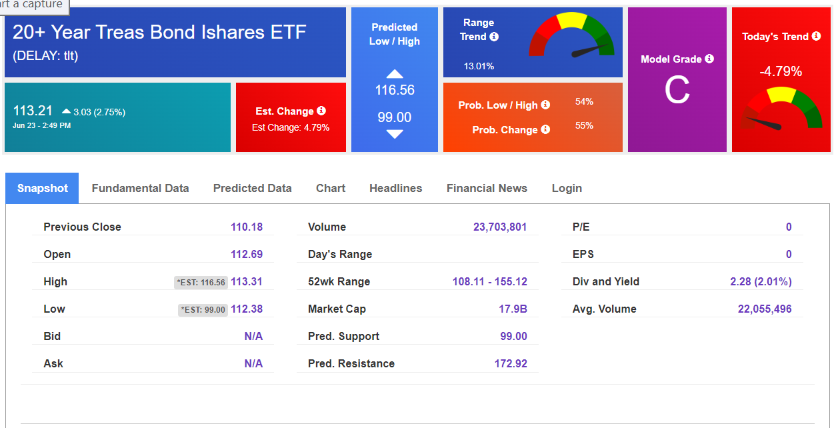834x428 pixels.
Task: Click the Login link
Action: (566, 188)
